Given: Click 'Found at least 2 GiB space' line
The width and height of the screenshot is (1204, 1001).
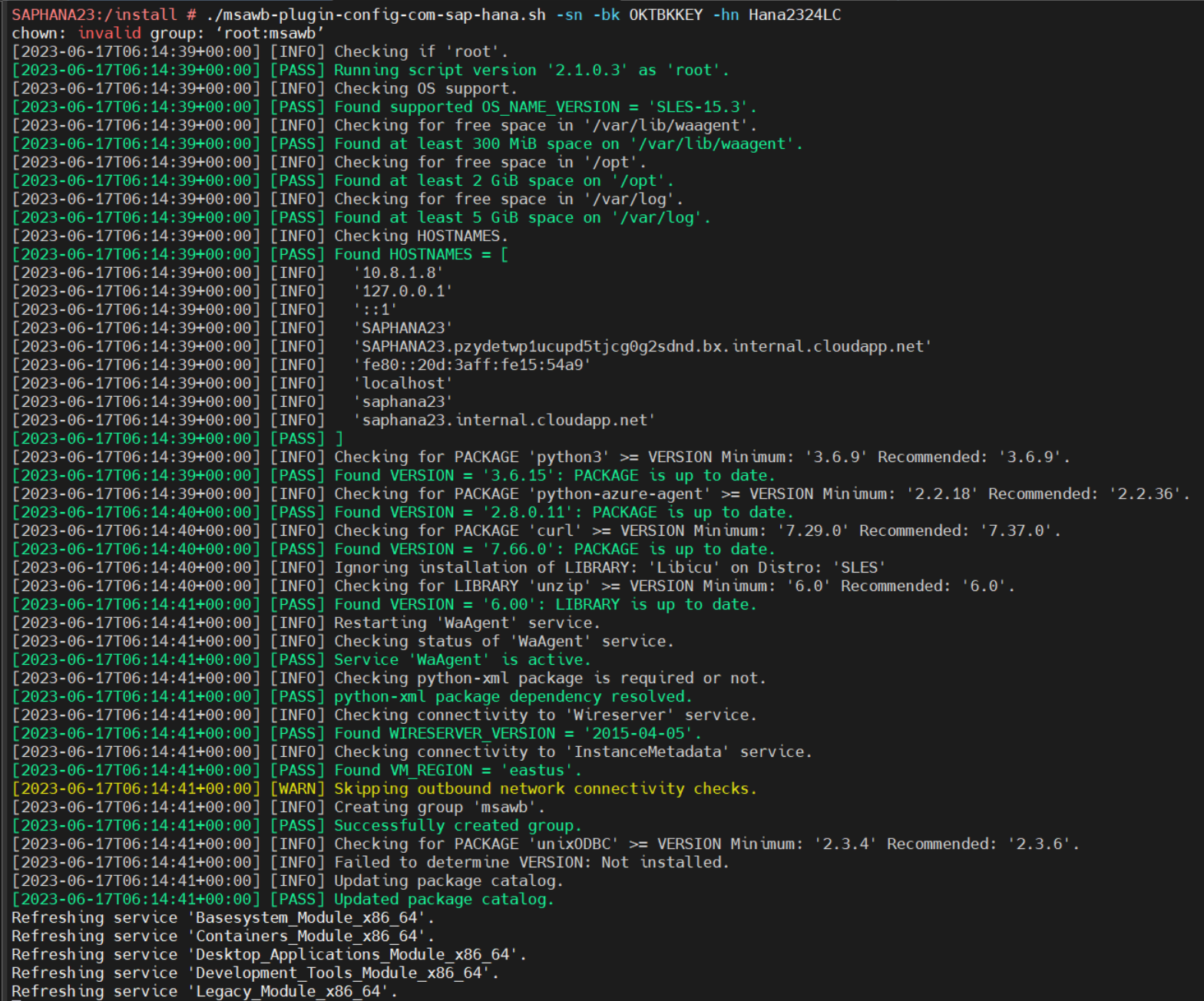Looking at the screenshot, I should point(342,180).
